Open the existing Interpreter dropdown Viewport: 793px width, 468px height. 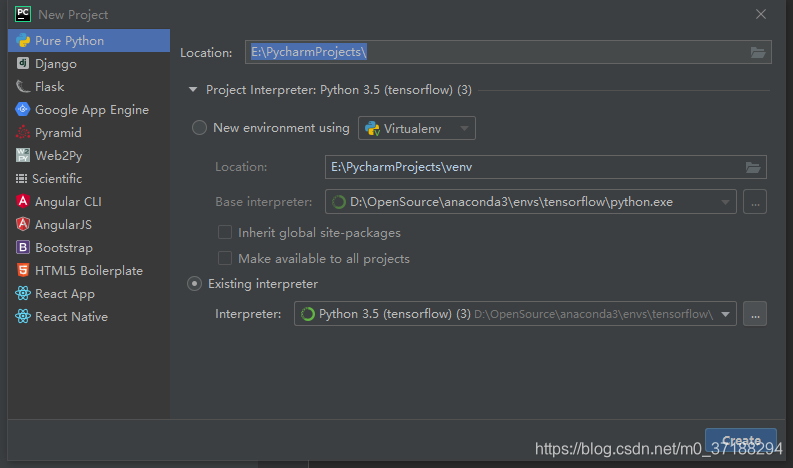[515, 314]
